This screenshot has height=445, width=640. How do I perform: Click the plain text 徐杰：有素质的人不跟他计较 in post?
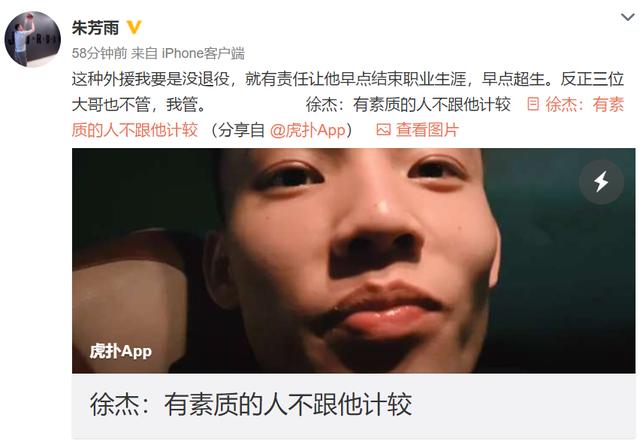(408, 105)
